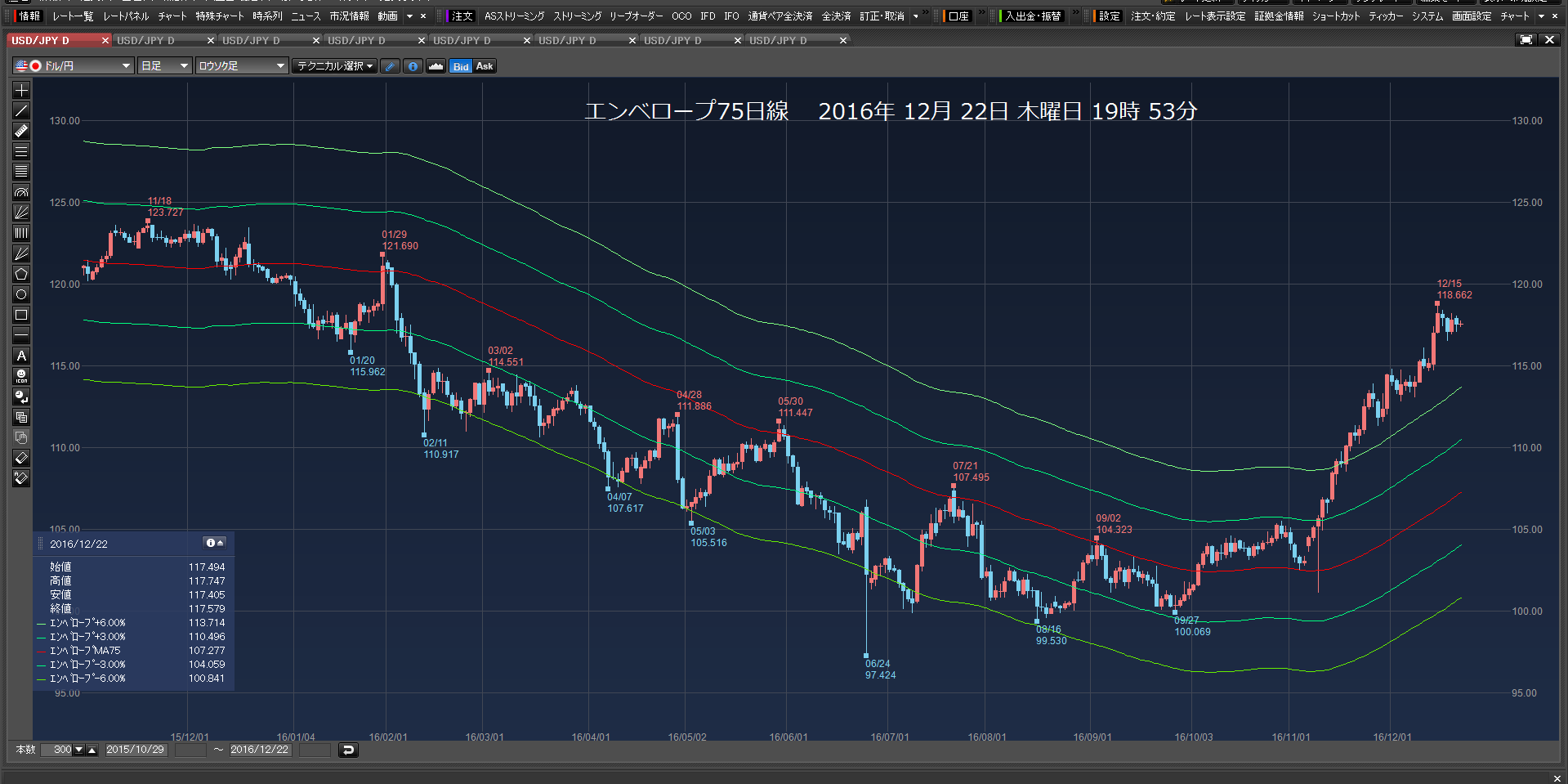Switch price display to Bid
The width and height of the screenshot is (1568, 784).
[x=461, y=66]
